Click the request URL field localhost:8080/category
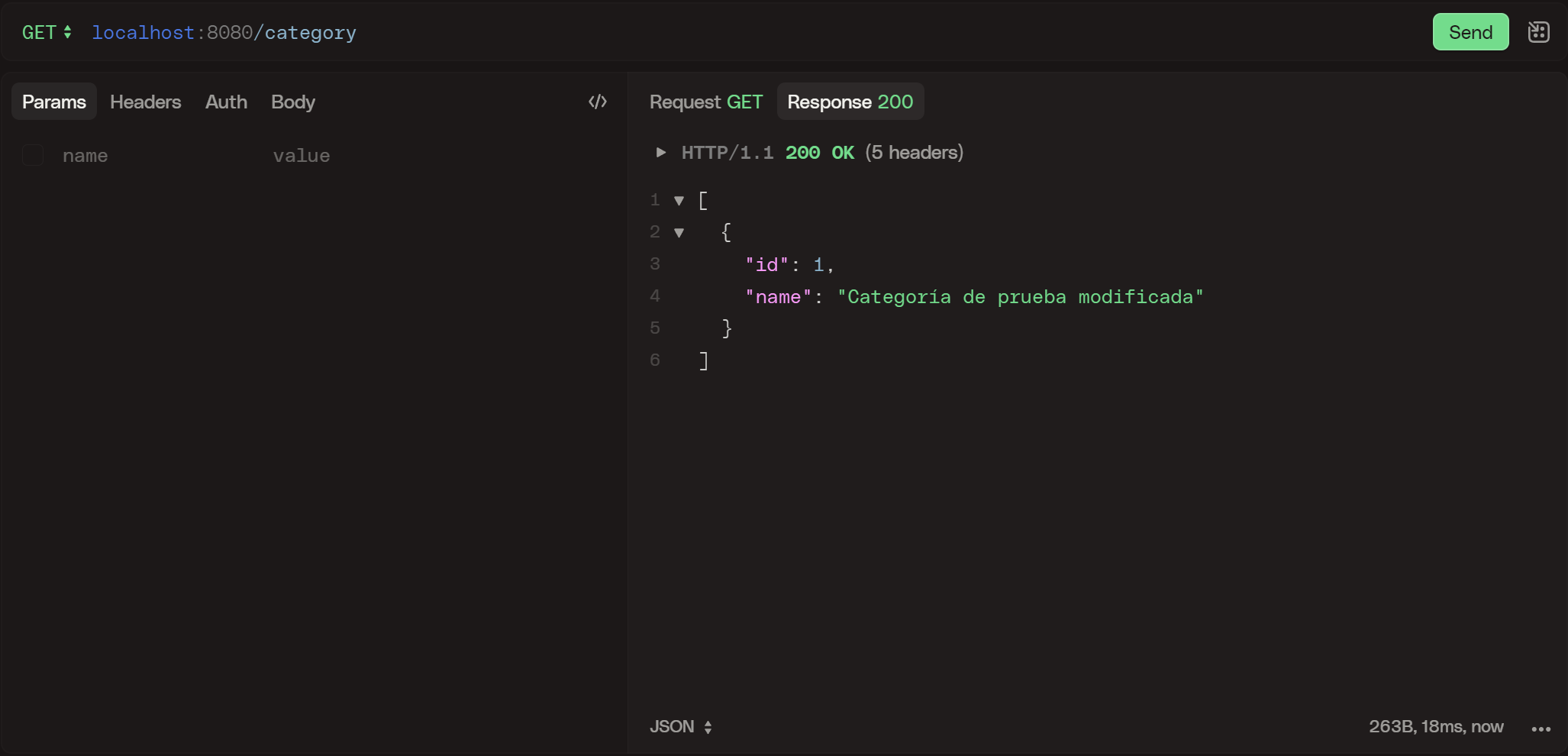 [224, 33]
